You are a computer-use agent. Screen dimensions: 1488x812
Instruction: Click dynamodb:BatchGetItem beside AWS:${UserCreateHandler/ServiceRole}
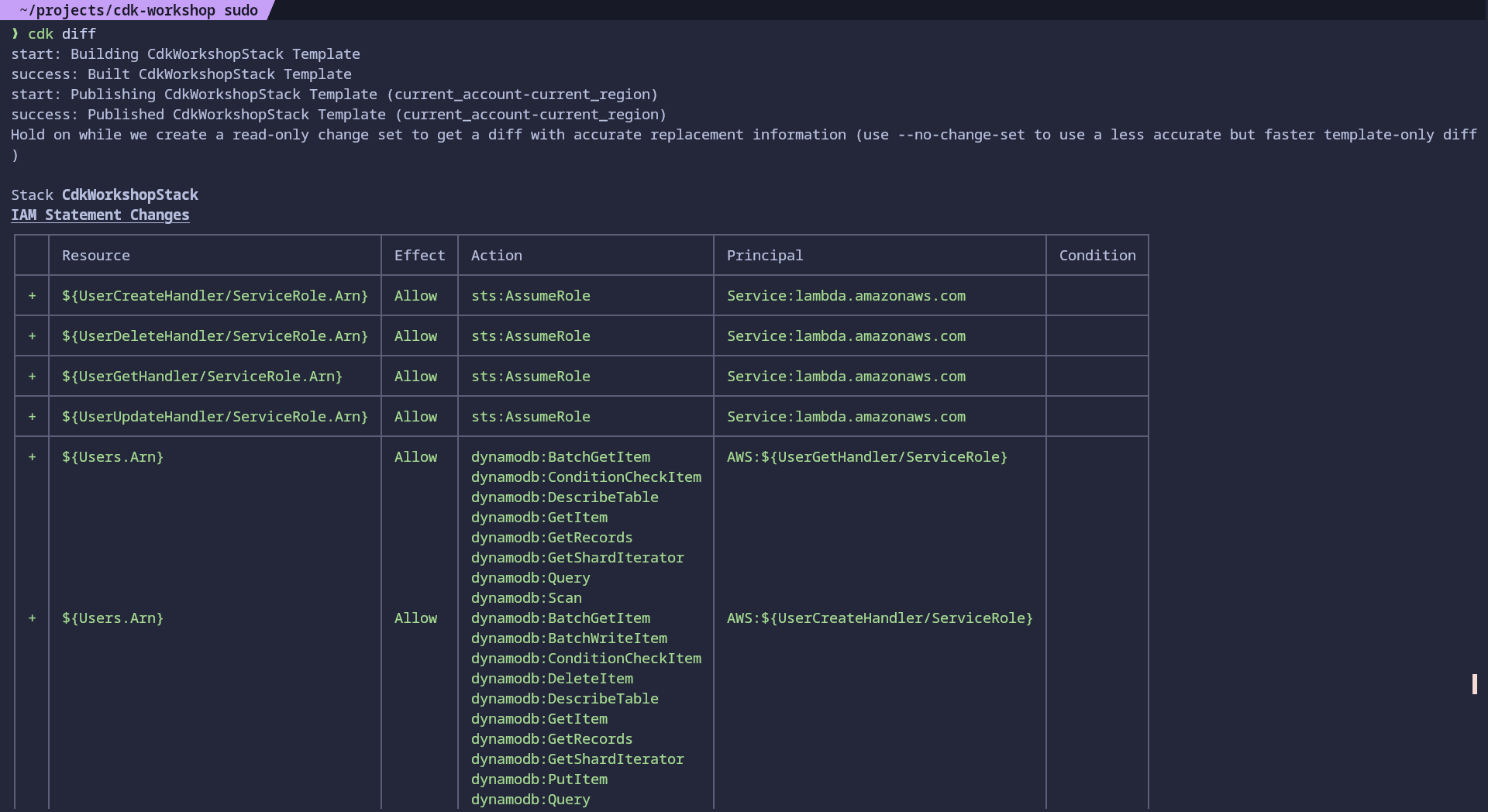560,618
